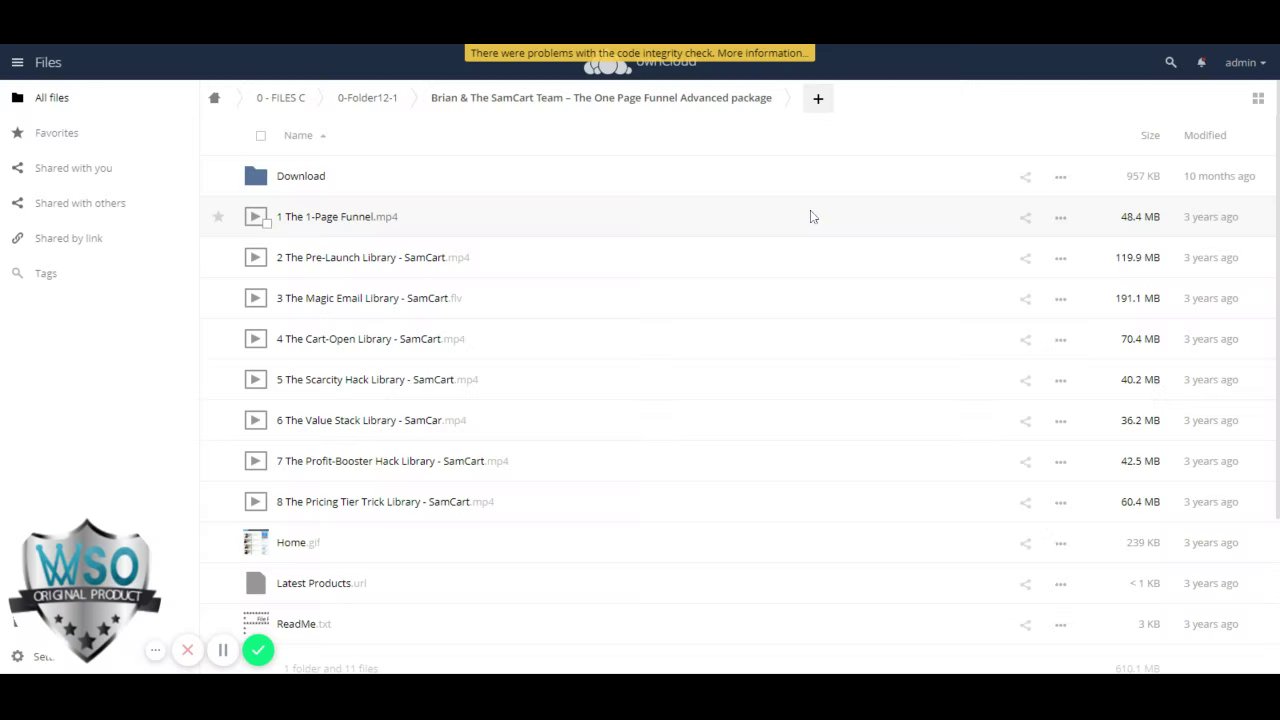Open 6 The Value Stack Library file
The width and height of the screenshot is (1280, 720).
click(x=371, y=421)
